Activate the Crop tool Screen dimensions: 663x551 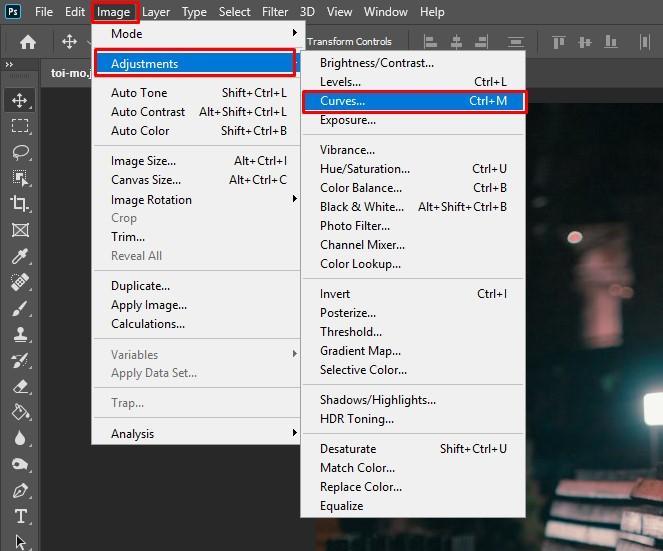pyautogui.click(x=20, y=204)
